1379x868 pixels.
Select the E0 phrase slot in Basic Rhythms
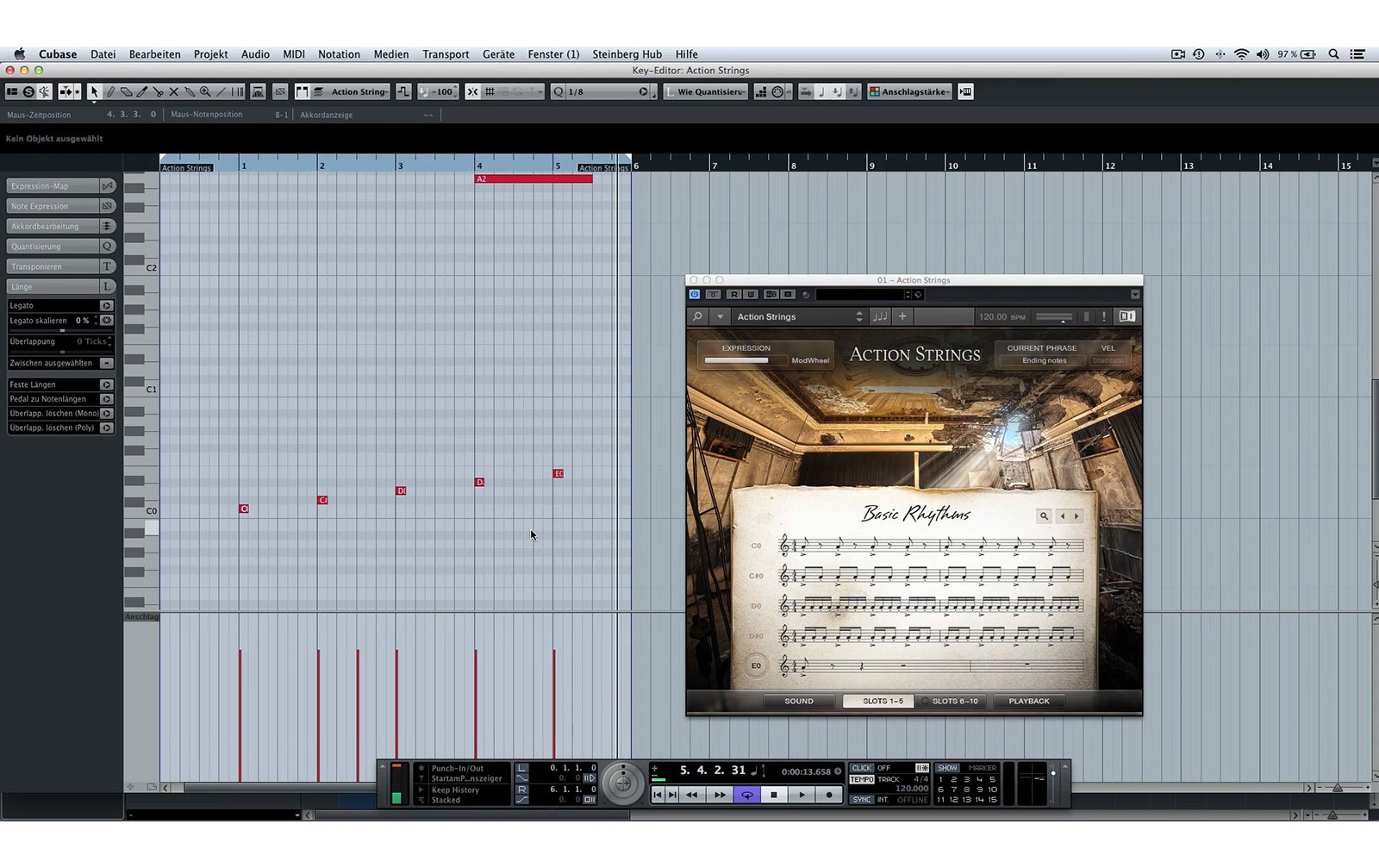756,665
